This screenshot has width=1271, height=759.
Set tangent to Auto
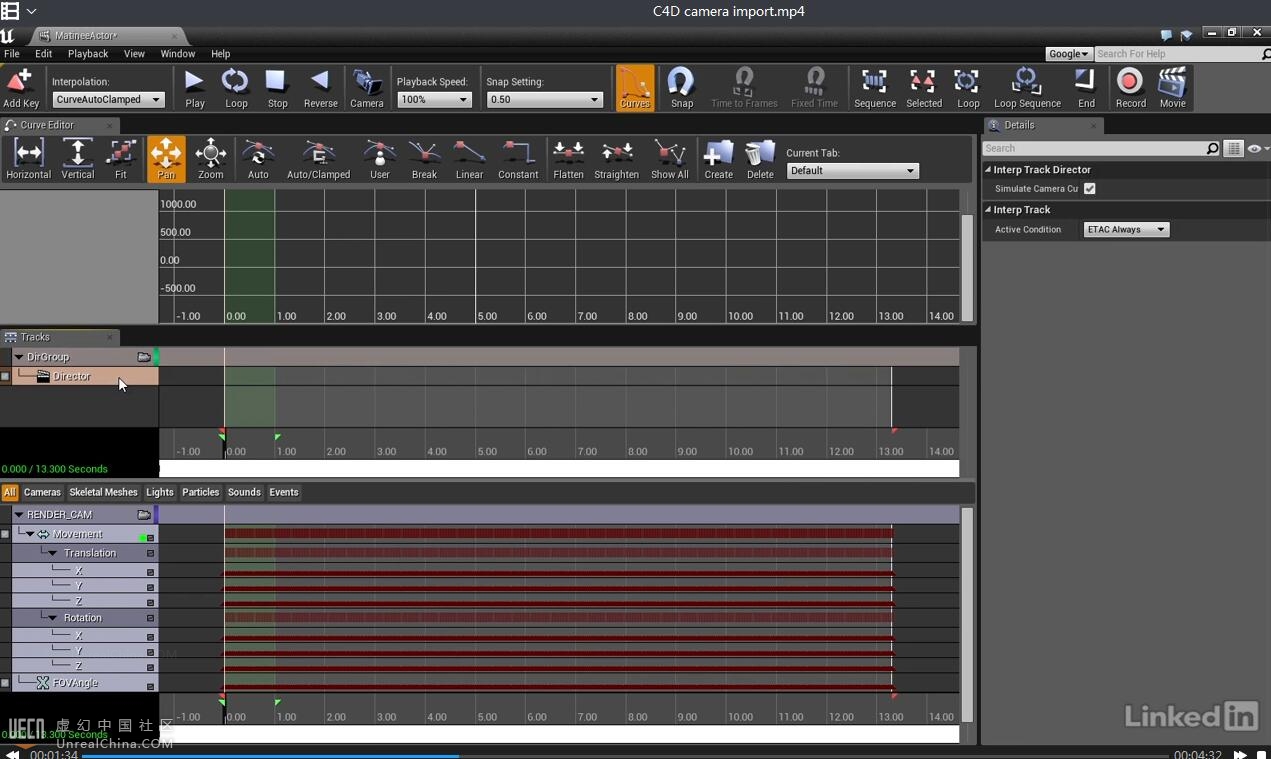pos(258,160)
